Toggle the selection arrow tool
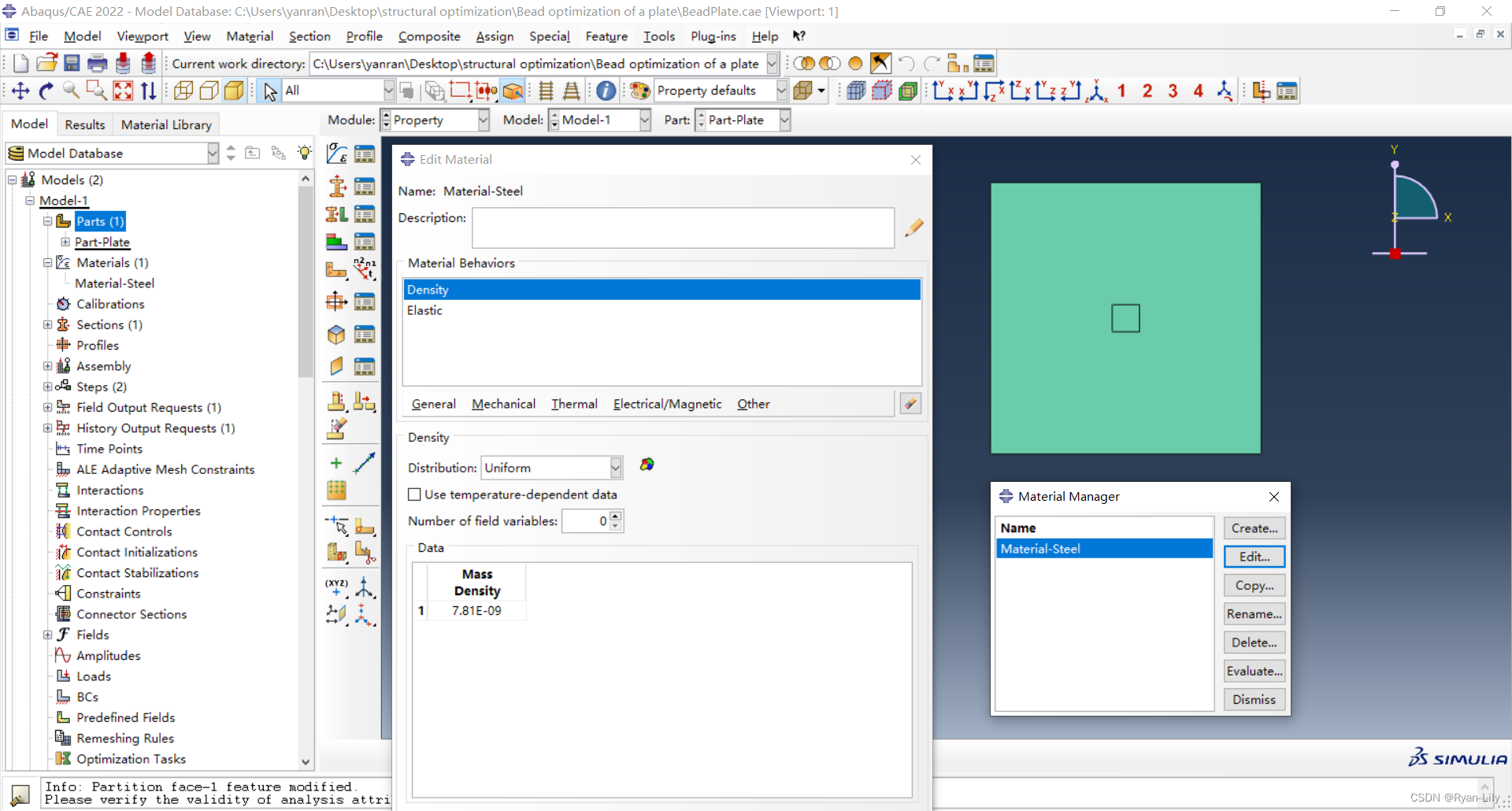Viewport: 1512px width, 811px height. point(269,91)
